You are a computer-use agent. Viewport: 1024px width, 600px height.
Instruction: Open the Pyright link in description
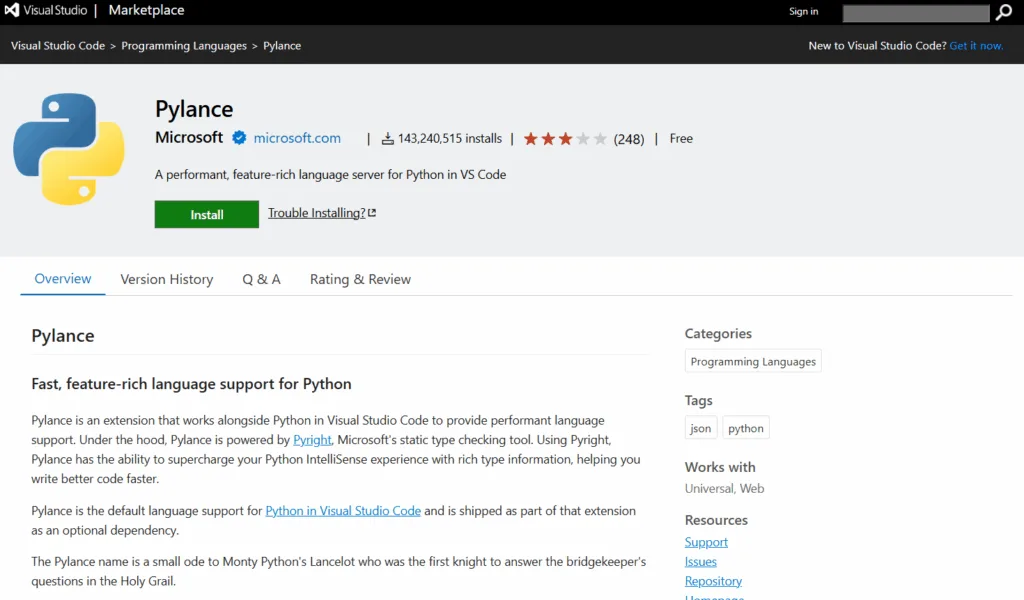[x=312, y=440]
